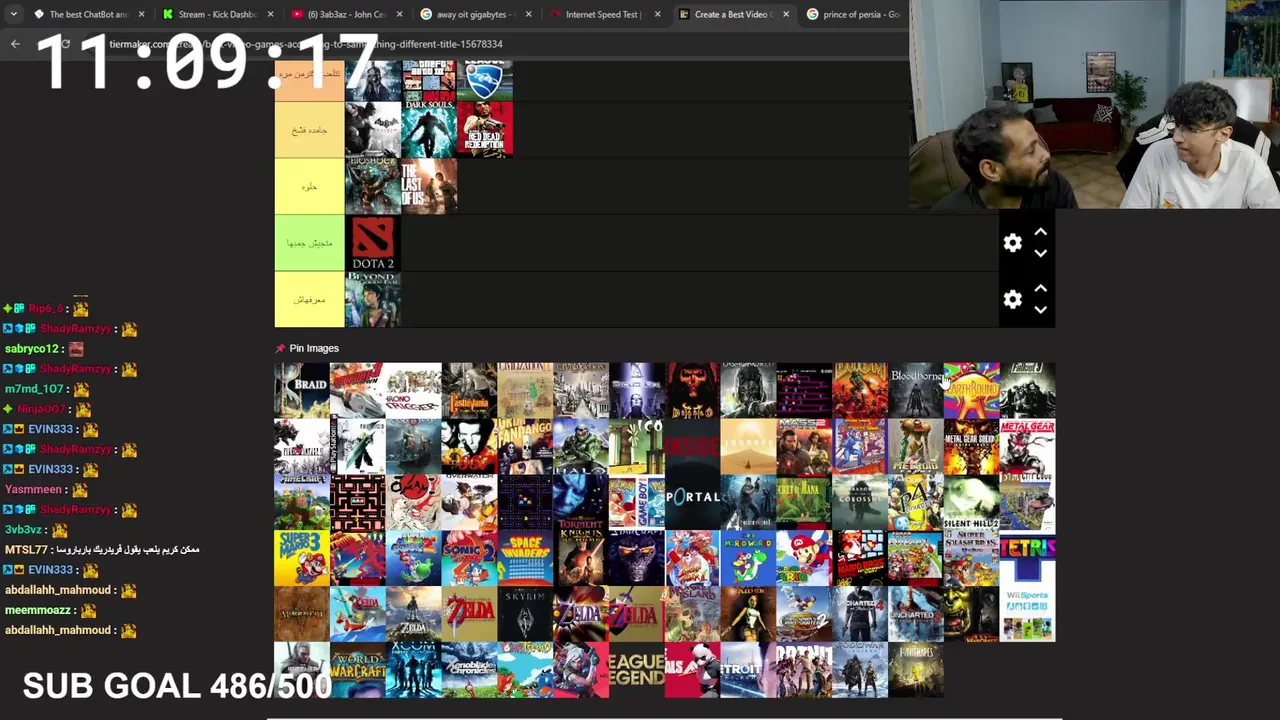The image size is (1280, 720).
Task: Select the Beyond Good & Evil image
Action: tap(373, 299)
